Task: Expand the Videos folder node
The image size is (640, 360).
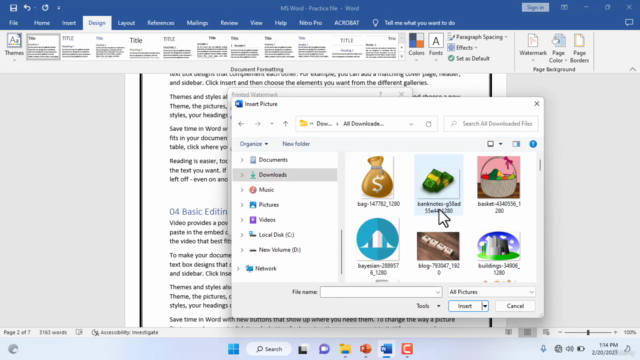Action: pyautogui.click(x=242, y=220)
